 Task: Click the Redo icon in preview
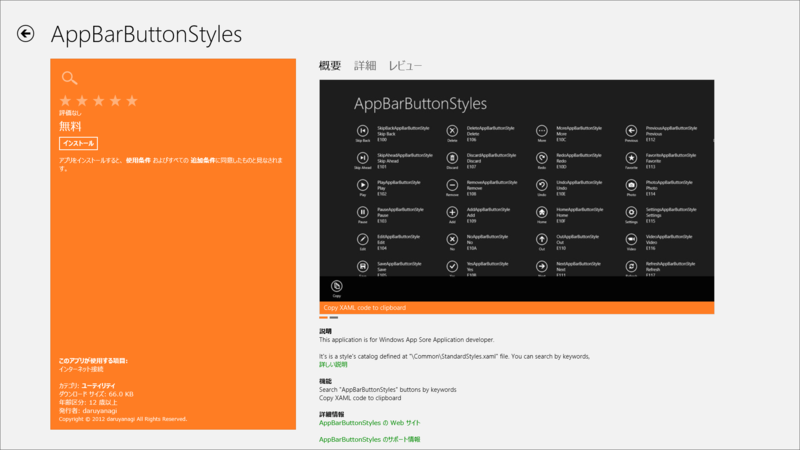point(542,158)
